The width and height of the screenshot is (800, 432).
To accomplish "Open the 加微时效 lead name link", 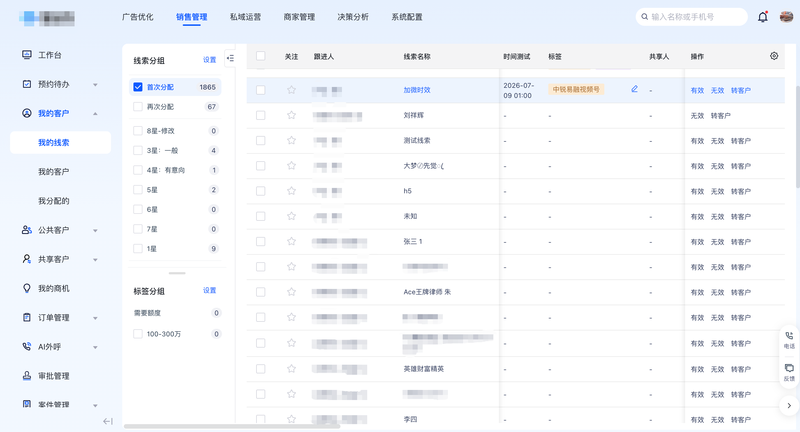I will click(417, 90).
